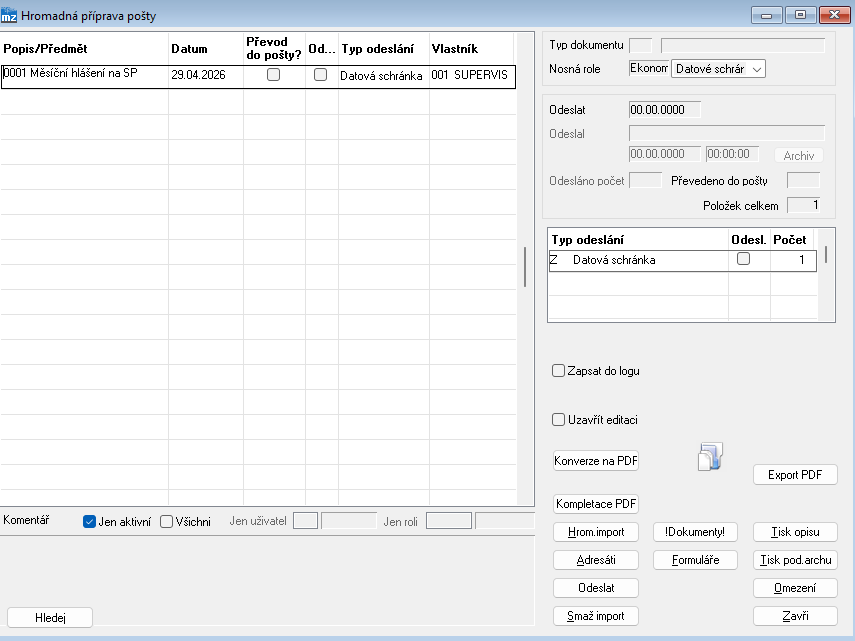
Task: Click the Jen roli code field
Action: (449, 521)
